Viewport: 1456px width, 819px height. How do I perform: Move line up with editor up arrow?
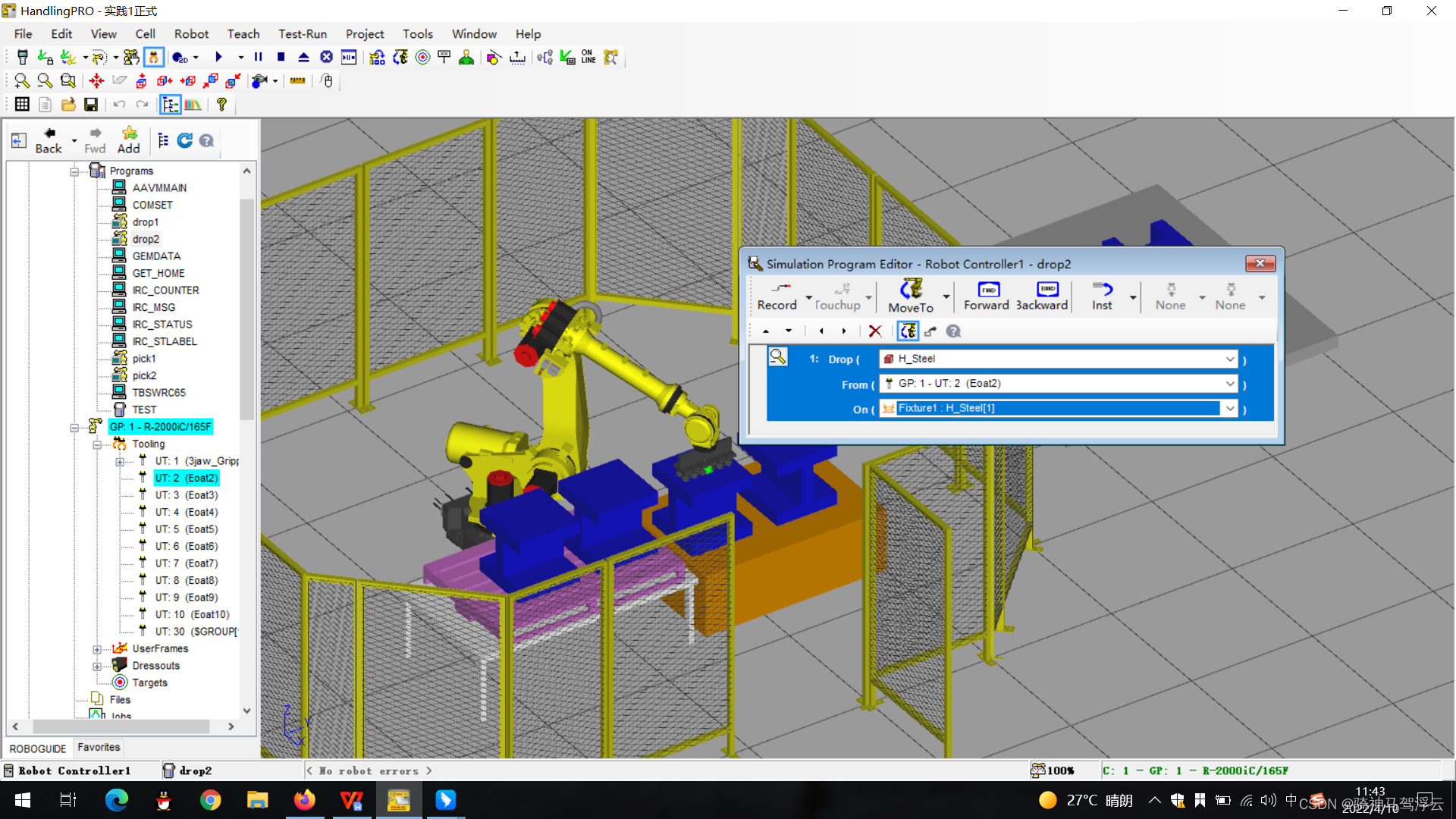tap(766, 331)
